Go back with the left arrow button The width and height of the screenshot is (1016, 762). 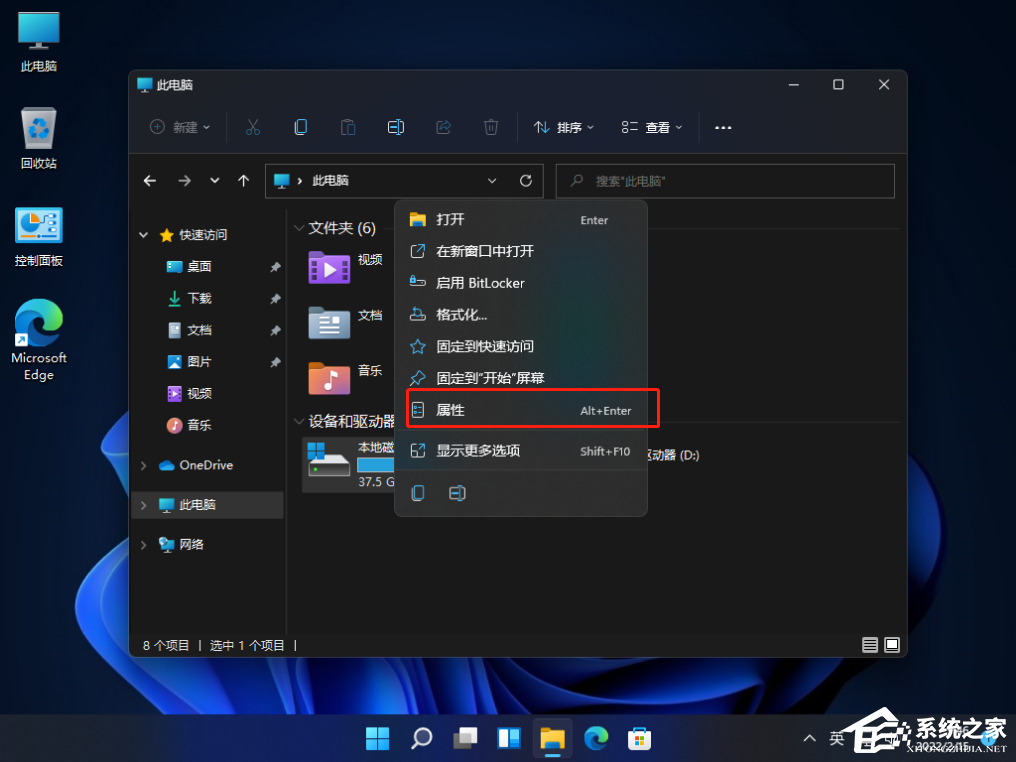pos(150,181)
